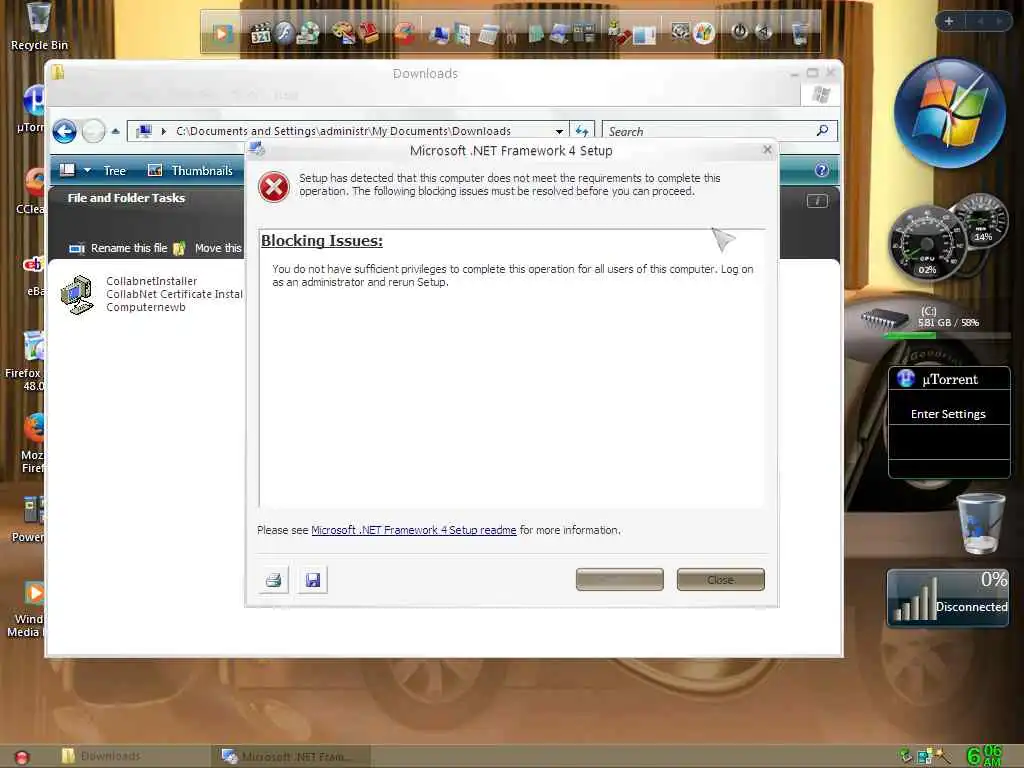Click Enter Settings in µTorrent gadget
This screenshot has width=1024, height=768.
pos(948,414)
